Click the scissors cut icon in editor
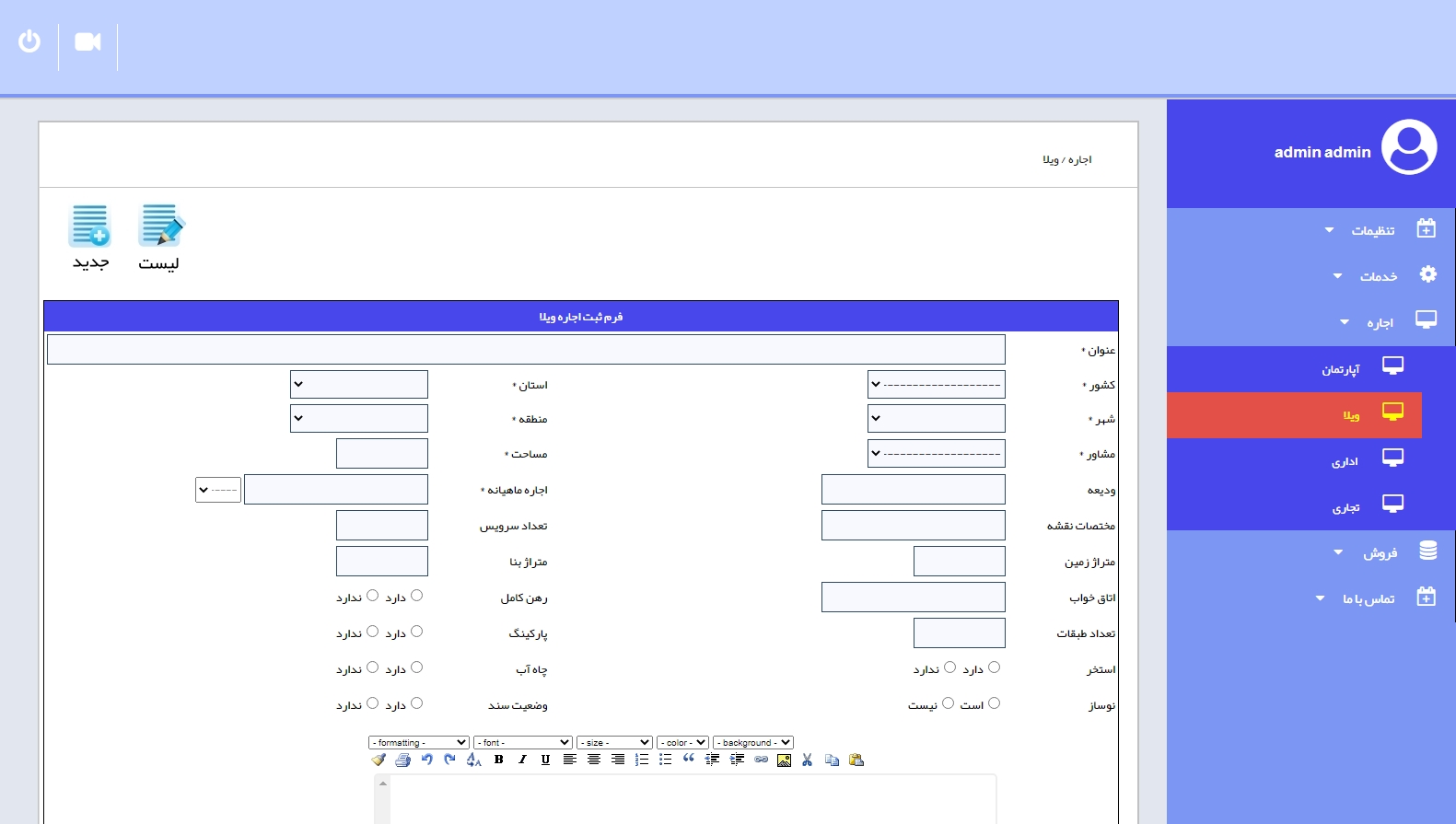This screenshot has width=1456, height=824. click(808, 760)
